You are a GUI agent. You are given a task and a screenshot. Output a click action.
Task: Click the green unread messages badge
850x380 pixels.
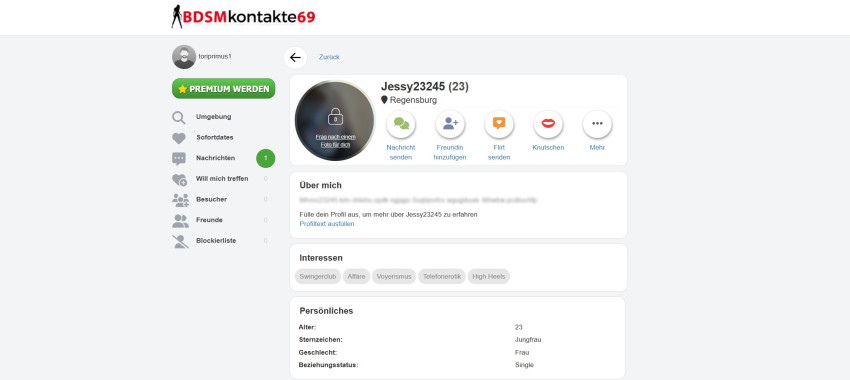click(x=266, y=158)
